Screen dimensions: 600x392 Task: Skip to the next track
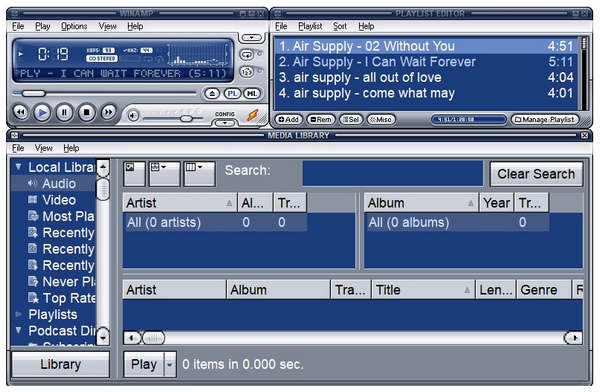pyautogui.click(x=109, y=112)
